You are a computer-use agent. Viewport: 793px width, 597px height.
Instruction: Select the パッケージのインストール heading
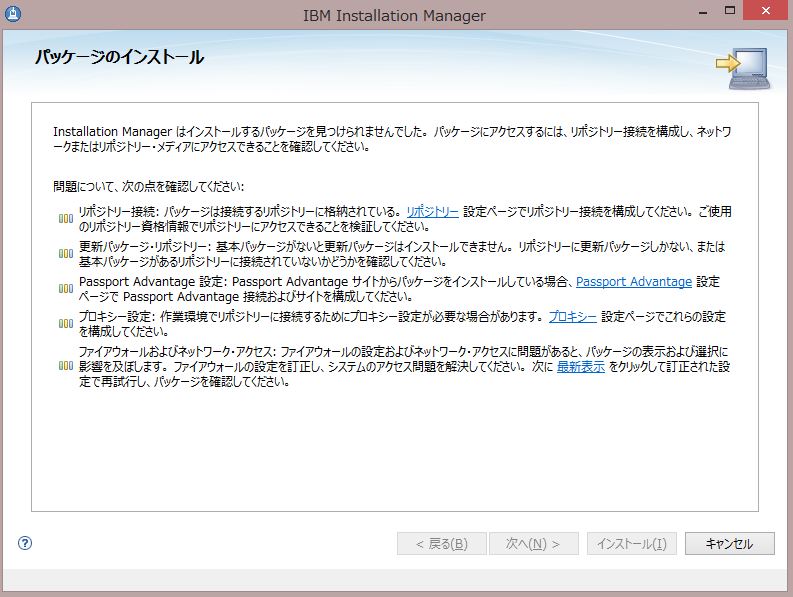pos(119,57)
